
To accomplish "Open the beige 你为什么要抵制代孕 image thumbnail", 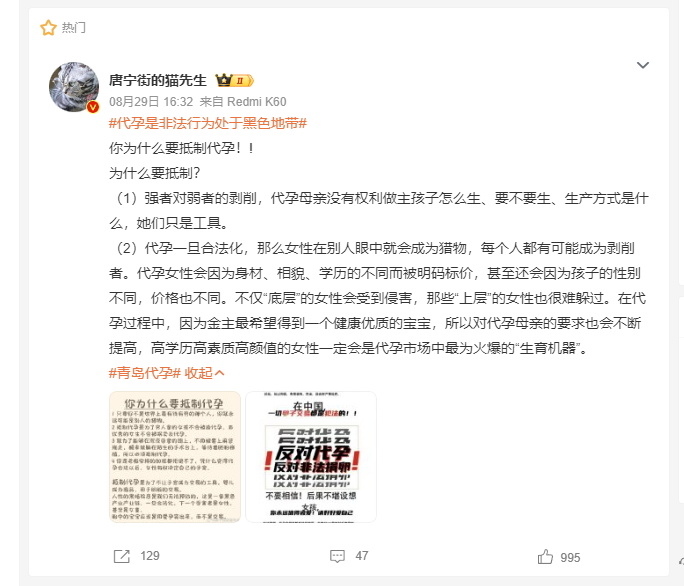I will click(175, 457).
